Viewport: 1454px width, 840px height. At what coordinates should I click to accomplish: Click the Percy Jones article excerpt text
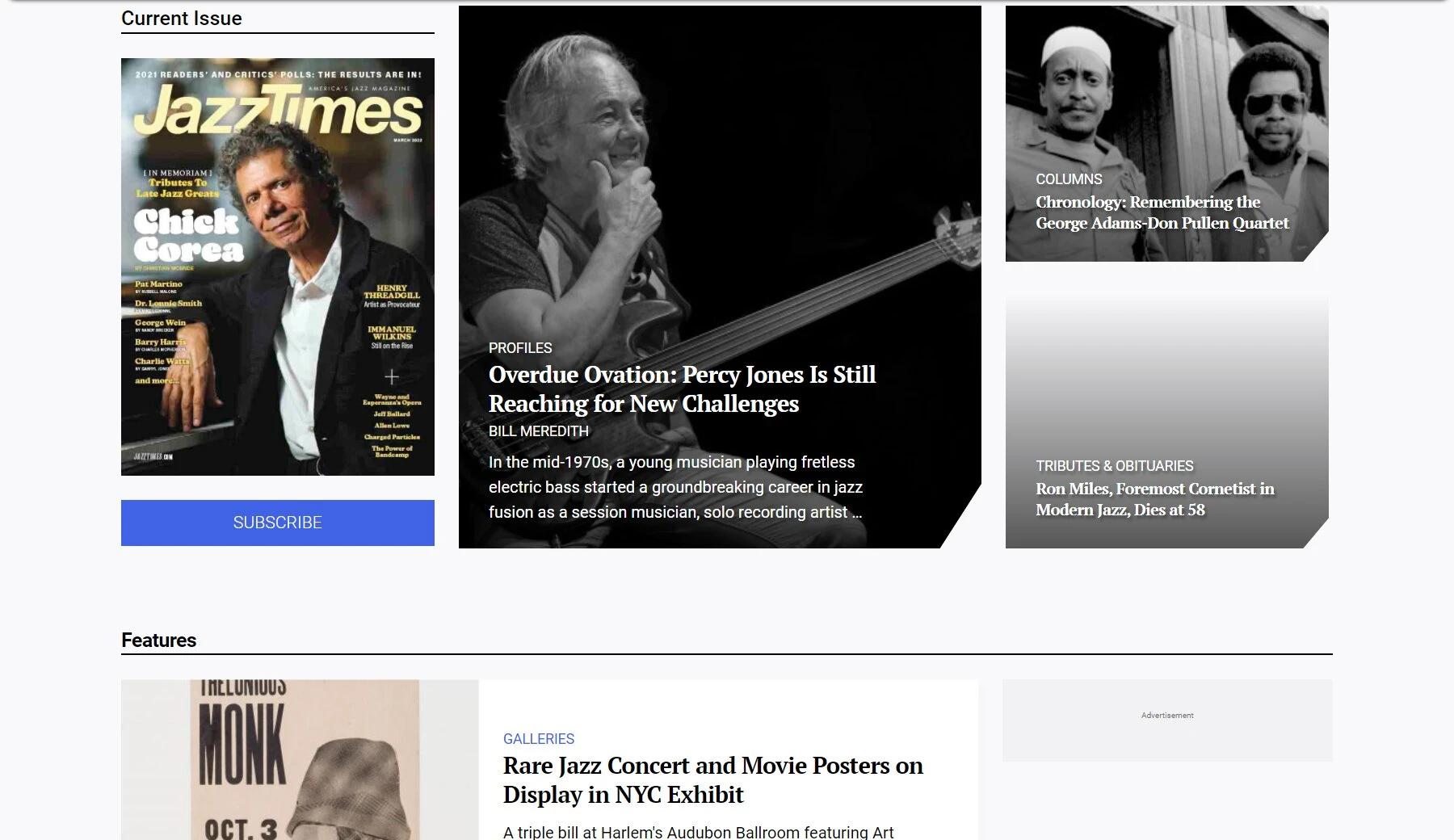675,487
